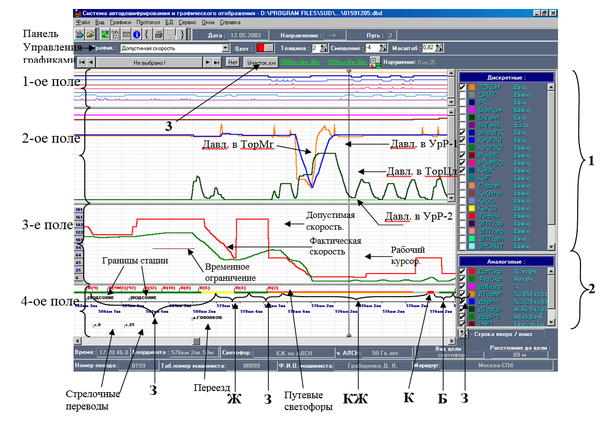Jump to first record navigation arrow
Viewport: 603px width, 423px height.
(x=81, y=62)
